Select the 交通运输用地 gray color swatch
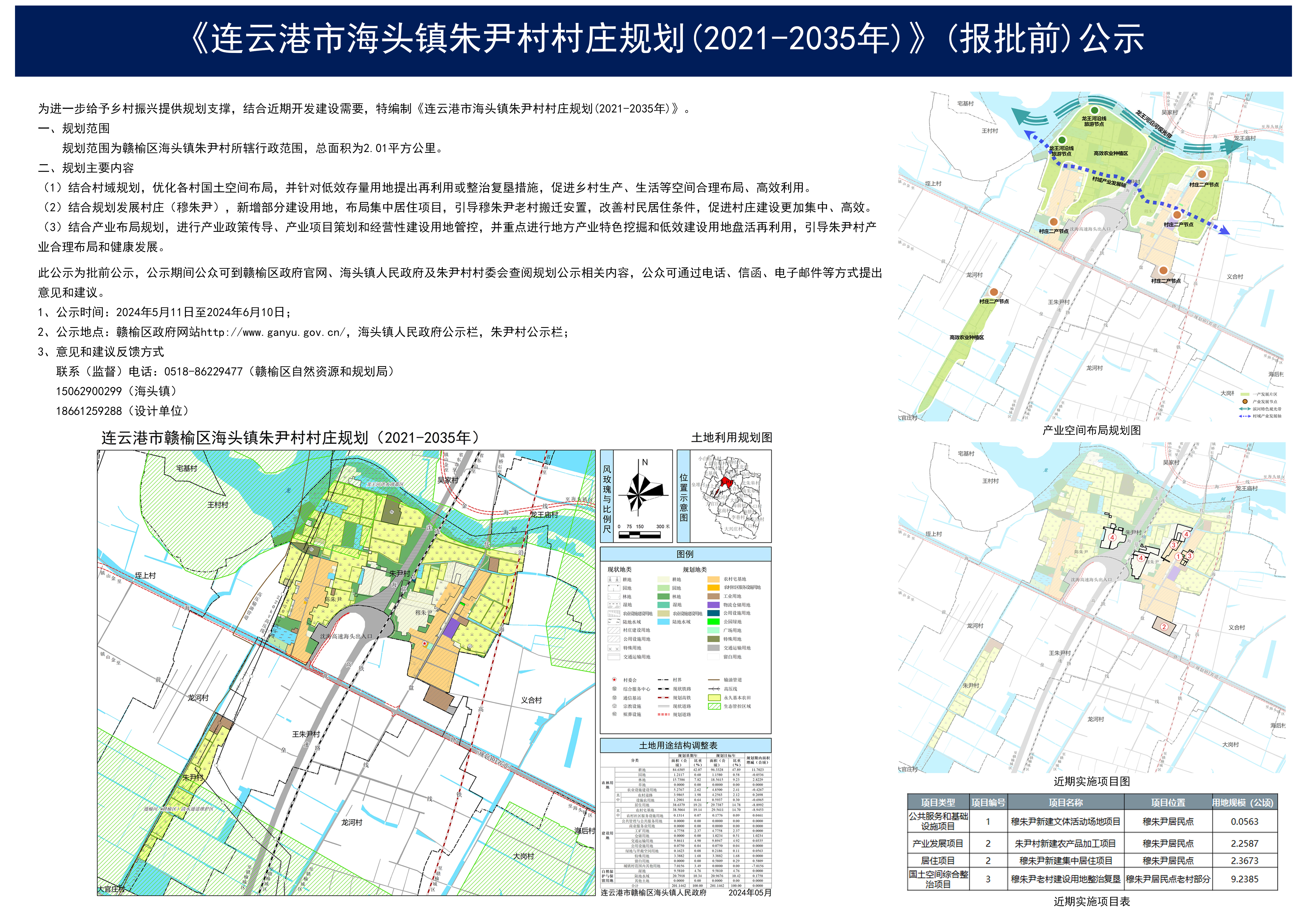The width and height of the screenshot is (1307, 924). [x=714, y=647]
